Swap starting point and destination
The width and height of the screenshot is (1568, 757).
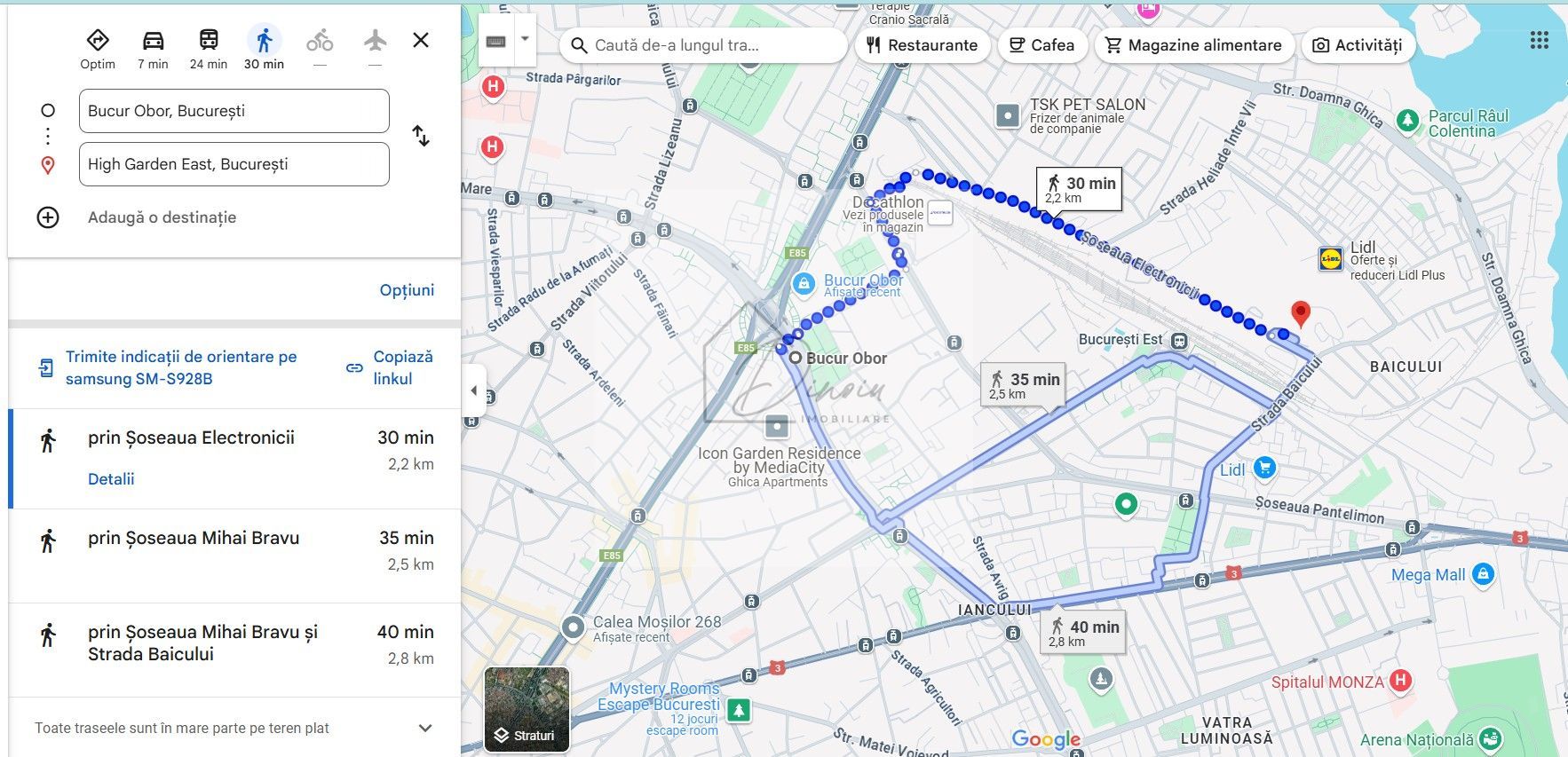click(421, 136)
